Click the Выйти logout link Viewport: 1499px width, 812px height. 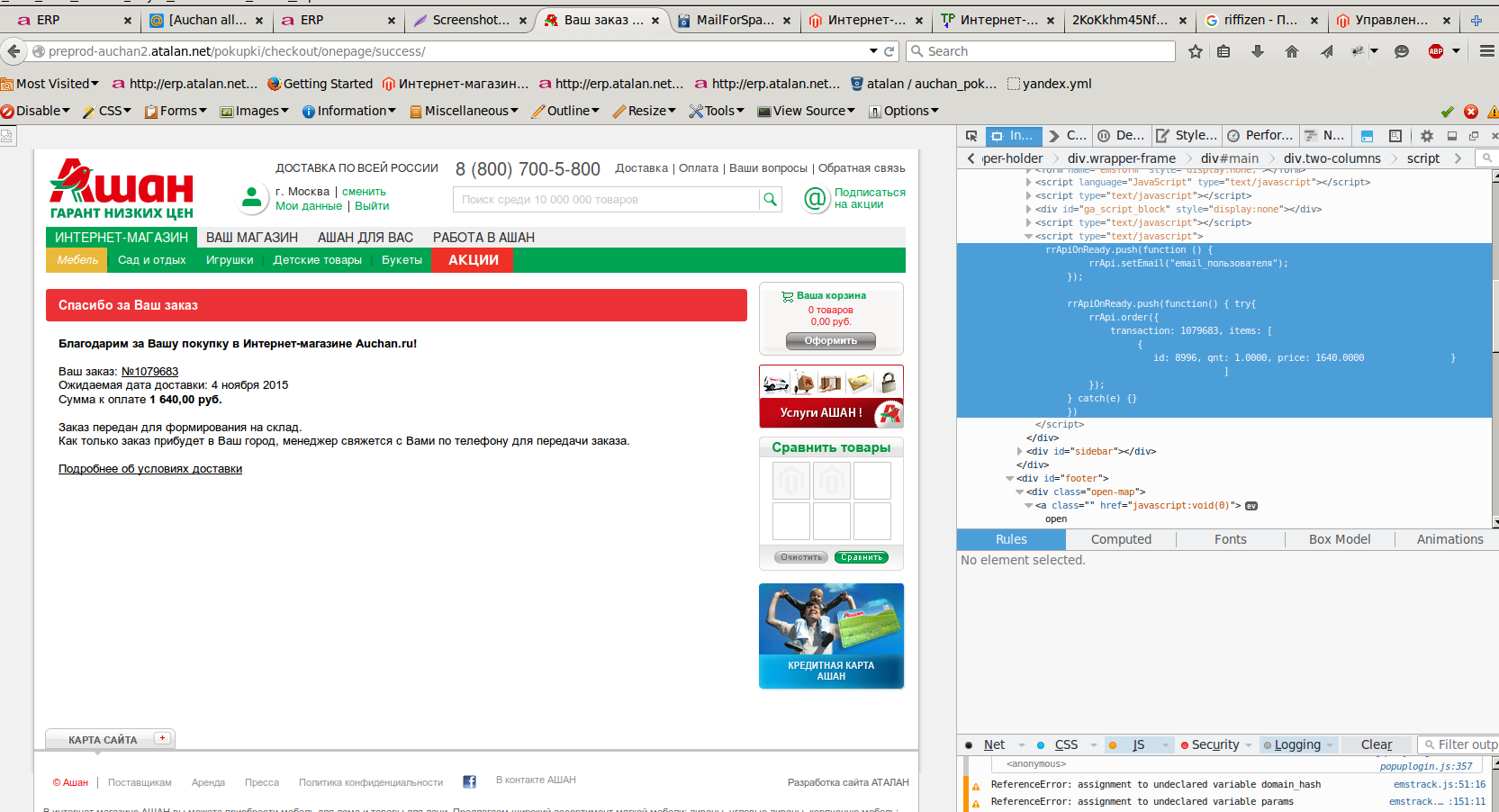pyautogui.click(x=372, y=206)
